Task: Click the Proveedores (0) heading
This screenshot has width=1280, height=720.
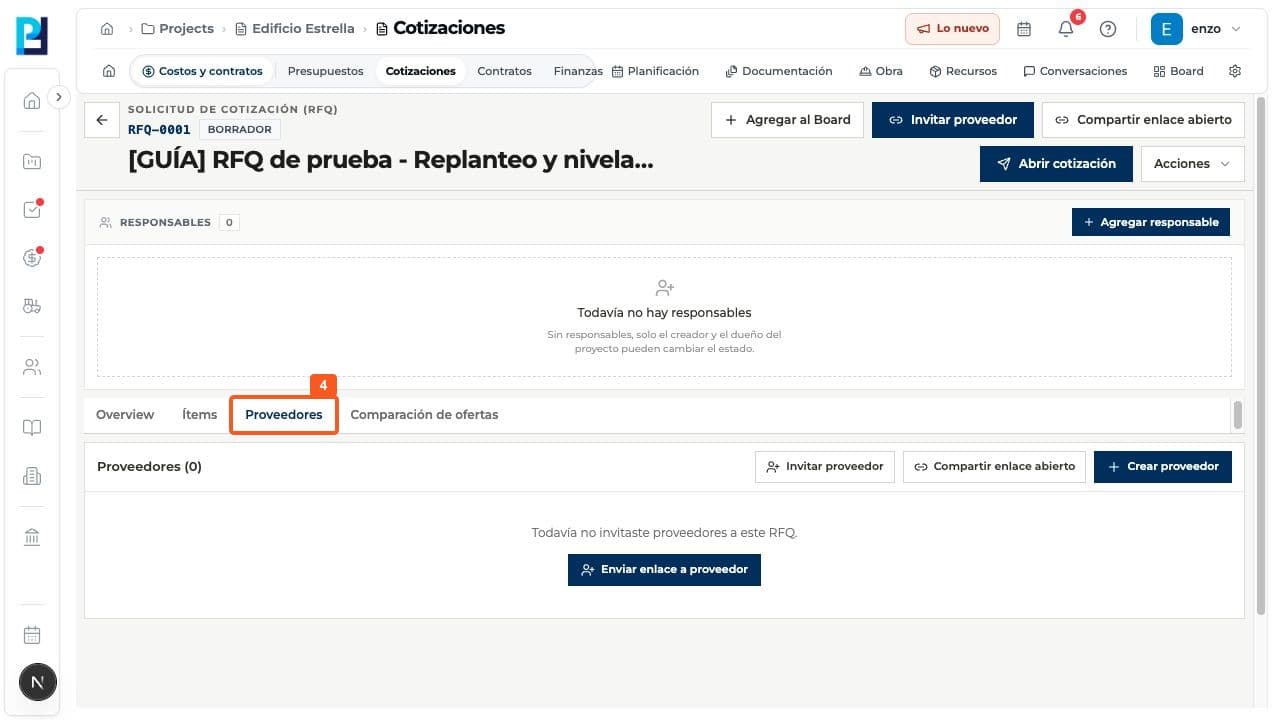Action: coord(149,466)
